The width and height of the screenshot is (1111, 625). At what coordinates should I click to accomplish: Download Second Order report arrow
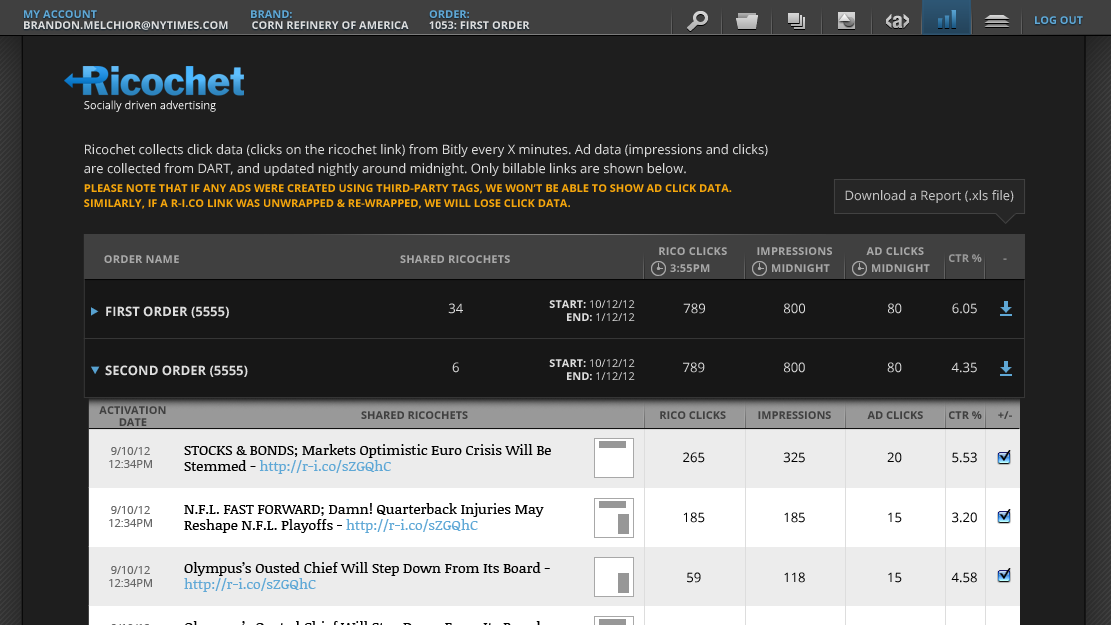[1005, 368]
